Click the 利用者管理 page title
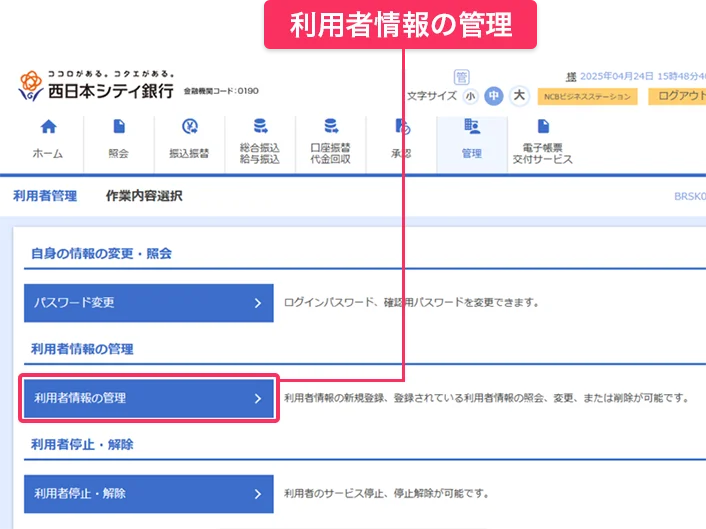 pyautogui.click(x=45, y=196)
